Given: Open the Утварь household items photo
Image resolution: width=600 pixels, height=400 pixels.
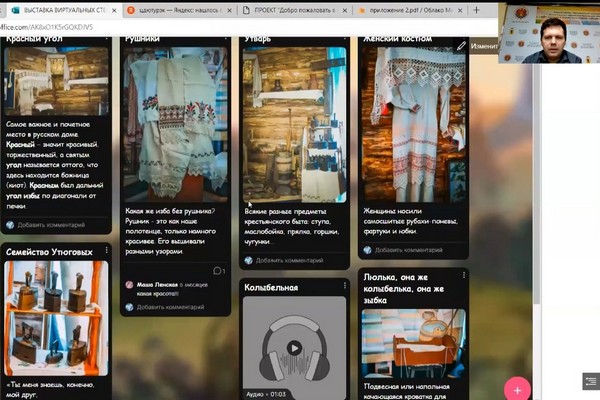Looking at the screenshot, I should [x=294, y=125].
